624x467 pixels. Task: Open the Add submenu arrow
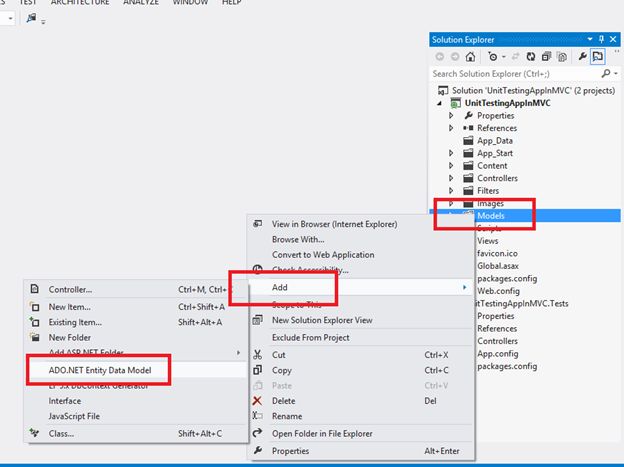464,287
